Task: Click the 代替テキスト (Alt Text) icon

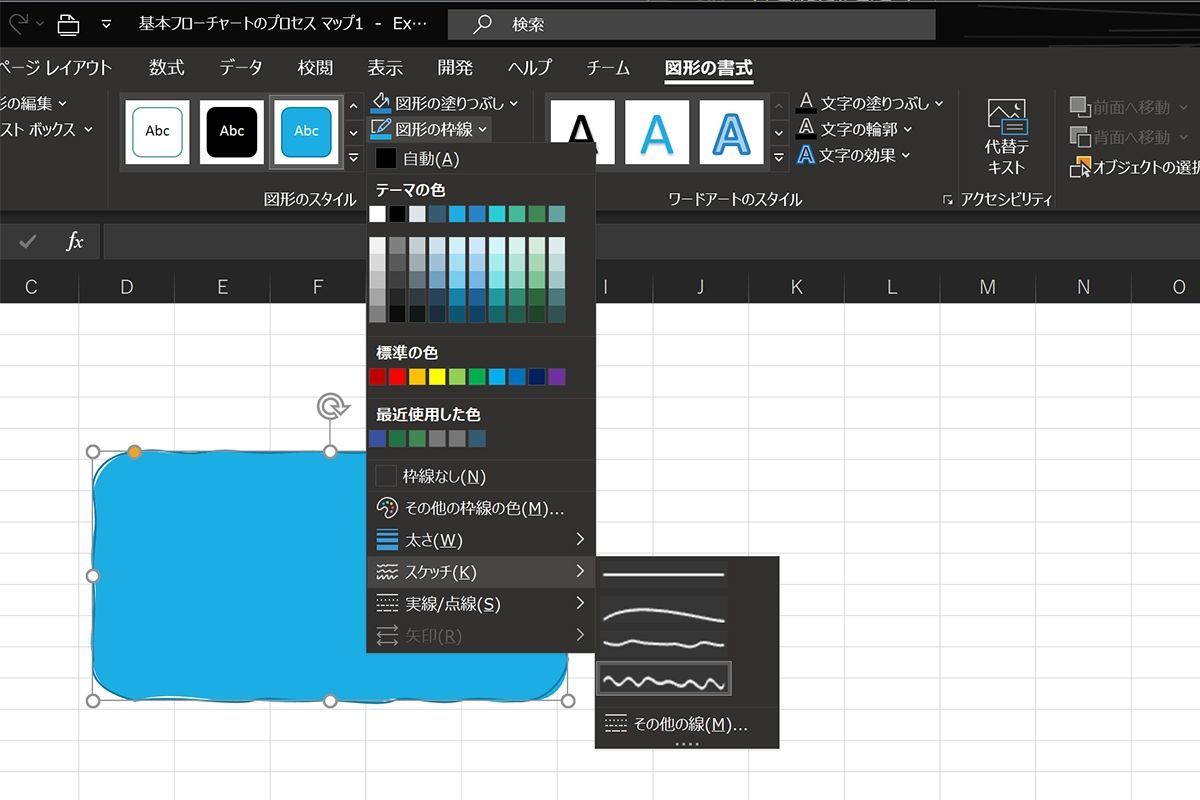Action: coord(1006,119)
